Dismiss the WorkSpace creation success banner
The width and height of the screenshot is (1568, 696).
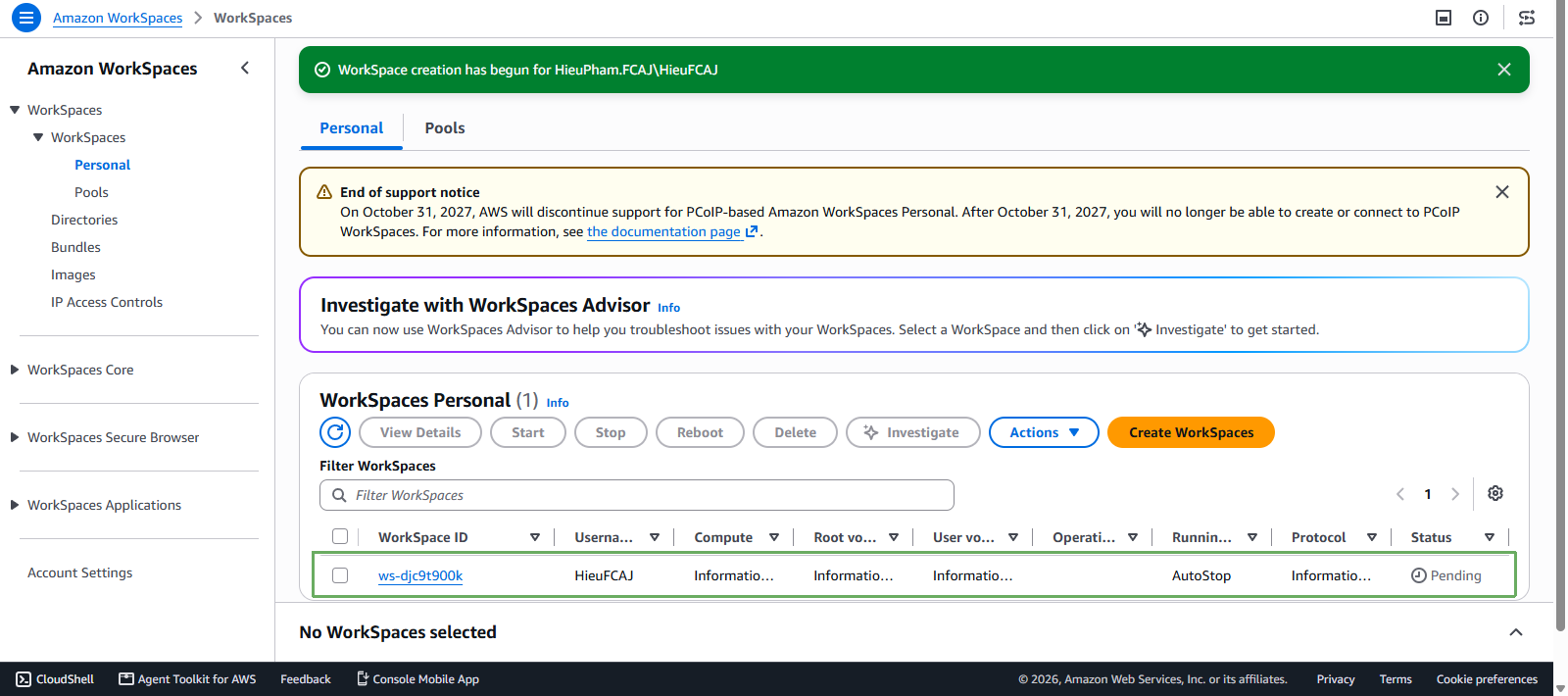coord(1504,70)
